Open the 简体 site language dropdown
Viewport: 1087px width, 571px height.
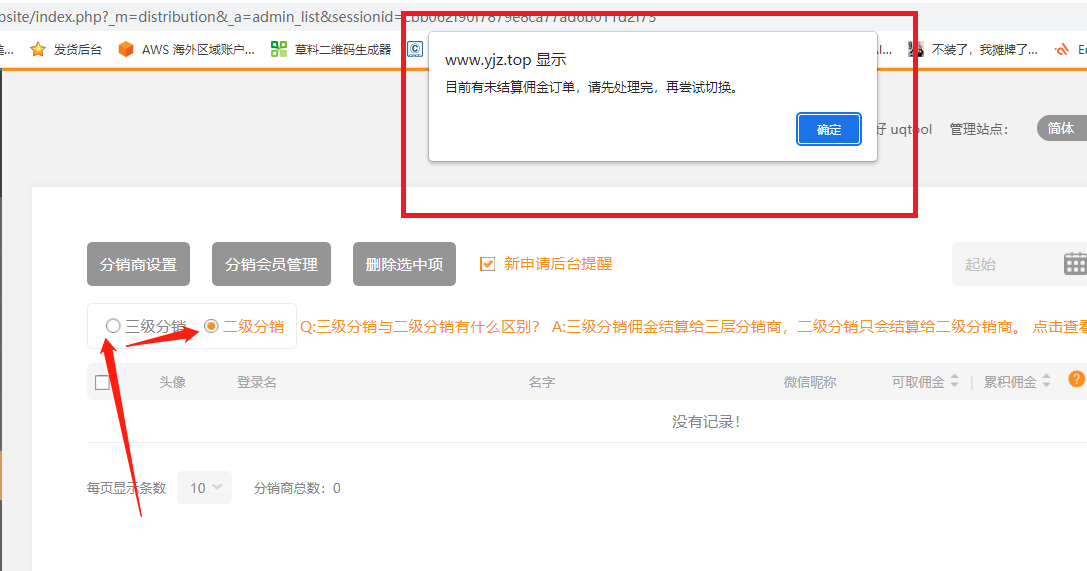1061,128
